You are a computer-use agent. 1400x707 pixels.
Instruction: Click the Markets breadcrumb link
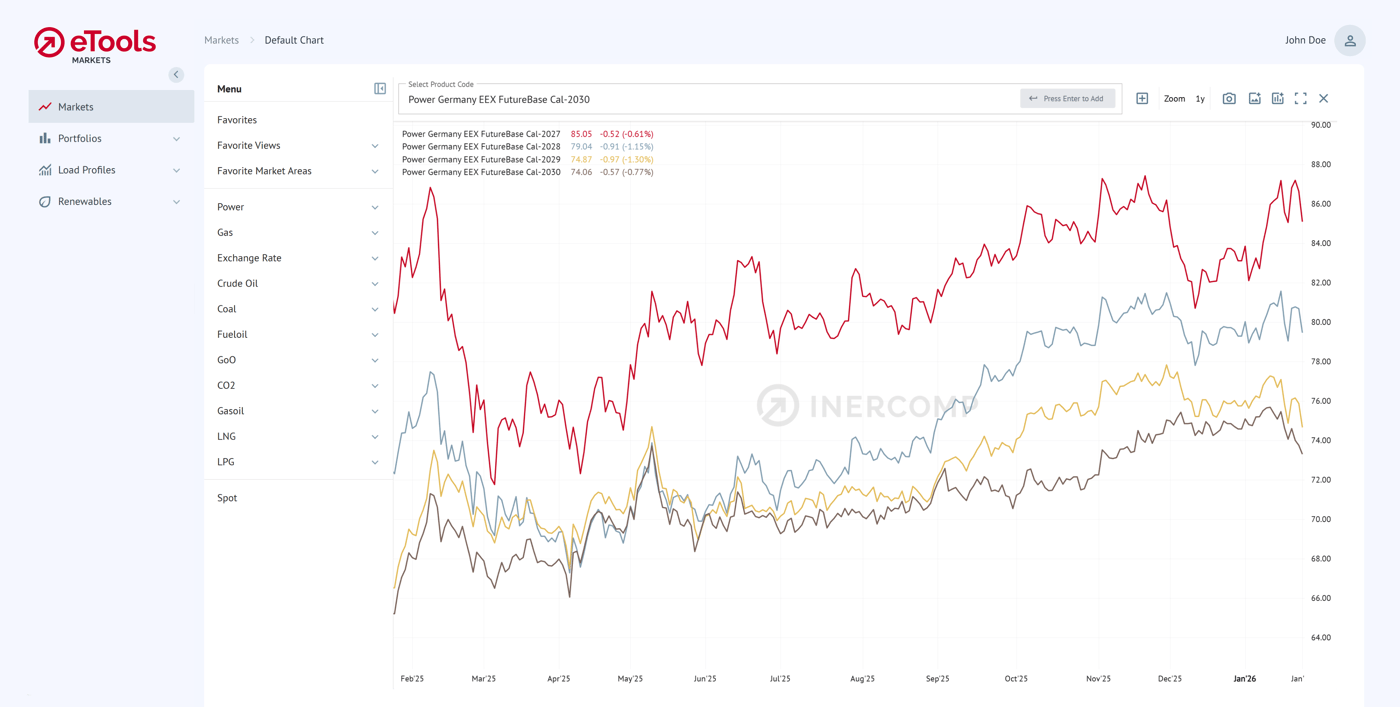pos(221,40)
